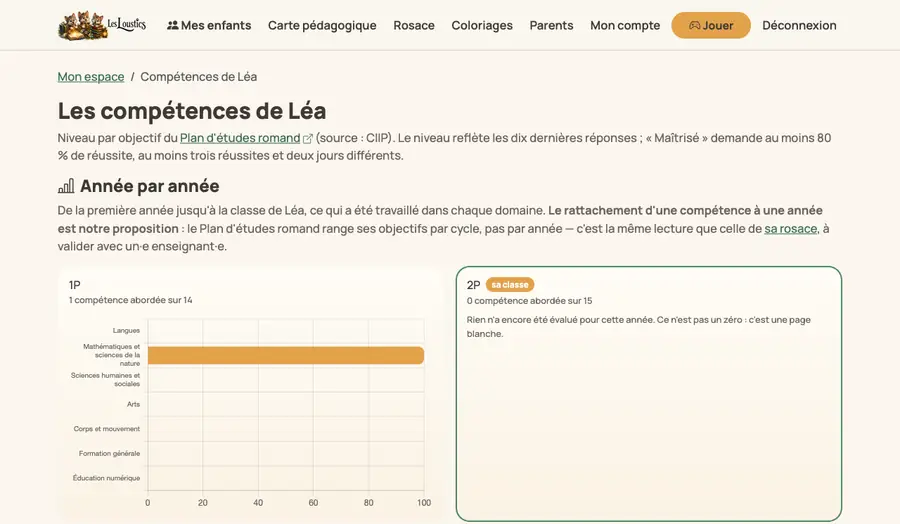The width and height of the screenshot is (900, 524).
Task: Open Carte pédagogique page
Action: (x=322, y=25)
